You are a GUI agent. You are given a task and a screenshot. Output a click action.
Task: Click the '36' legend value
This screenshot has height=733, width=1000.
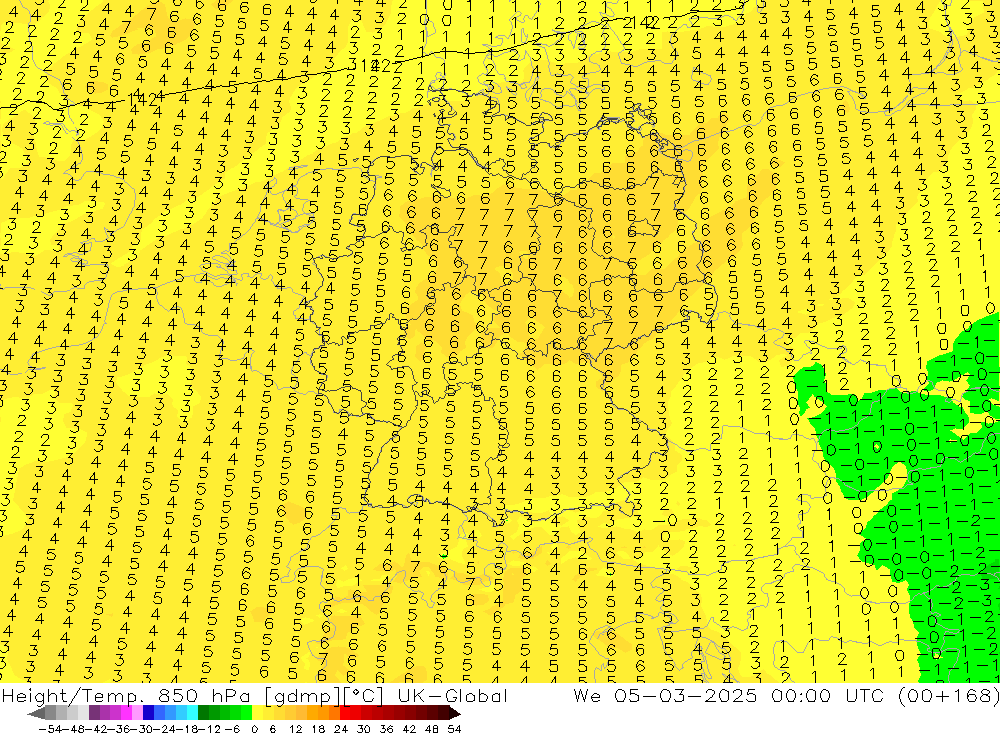(x=386, y=729)
